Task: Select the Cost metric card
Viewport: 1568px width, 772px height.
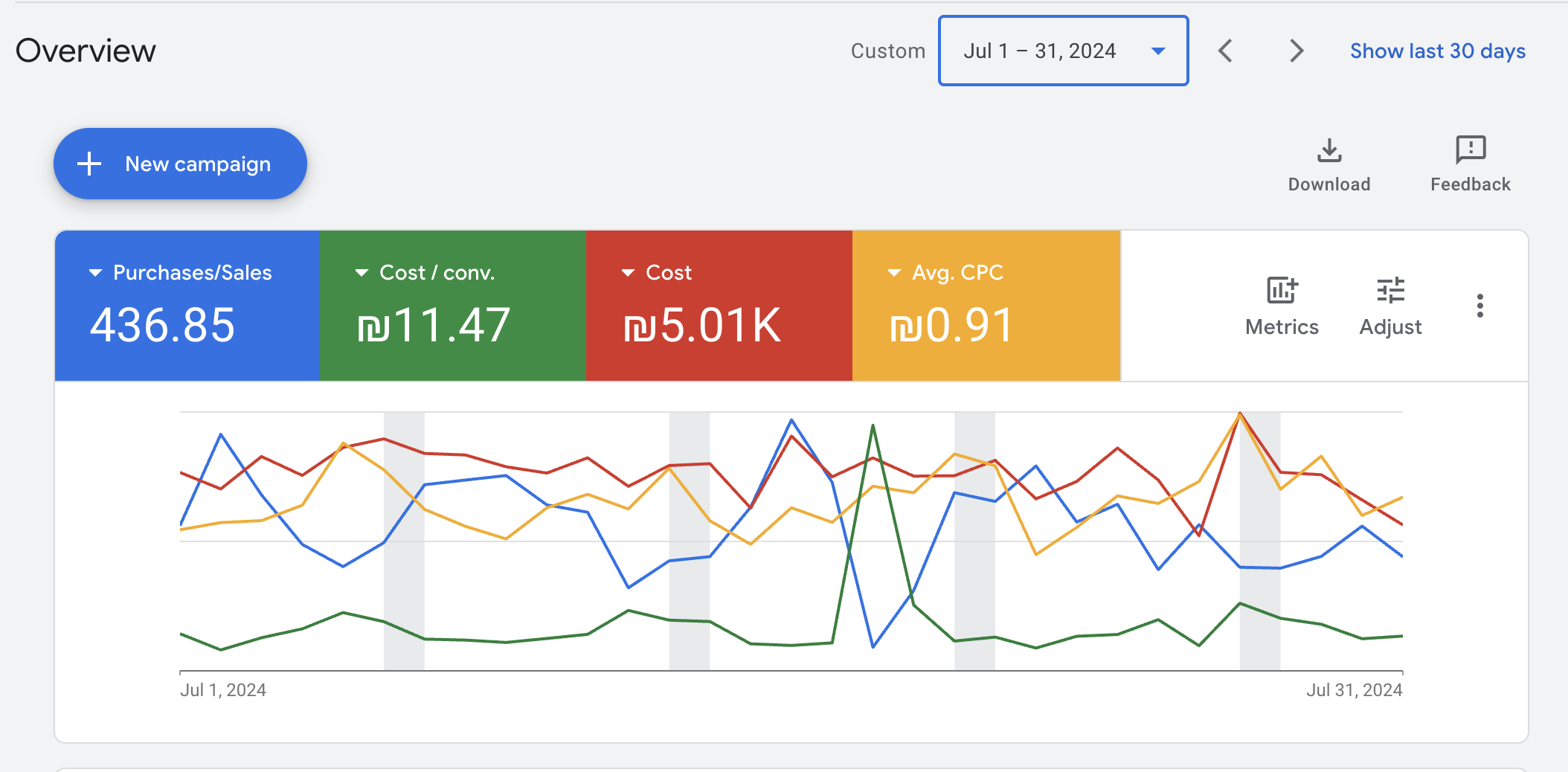Action: (719, 305)
